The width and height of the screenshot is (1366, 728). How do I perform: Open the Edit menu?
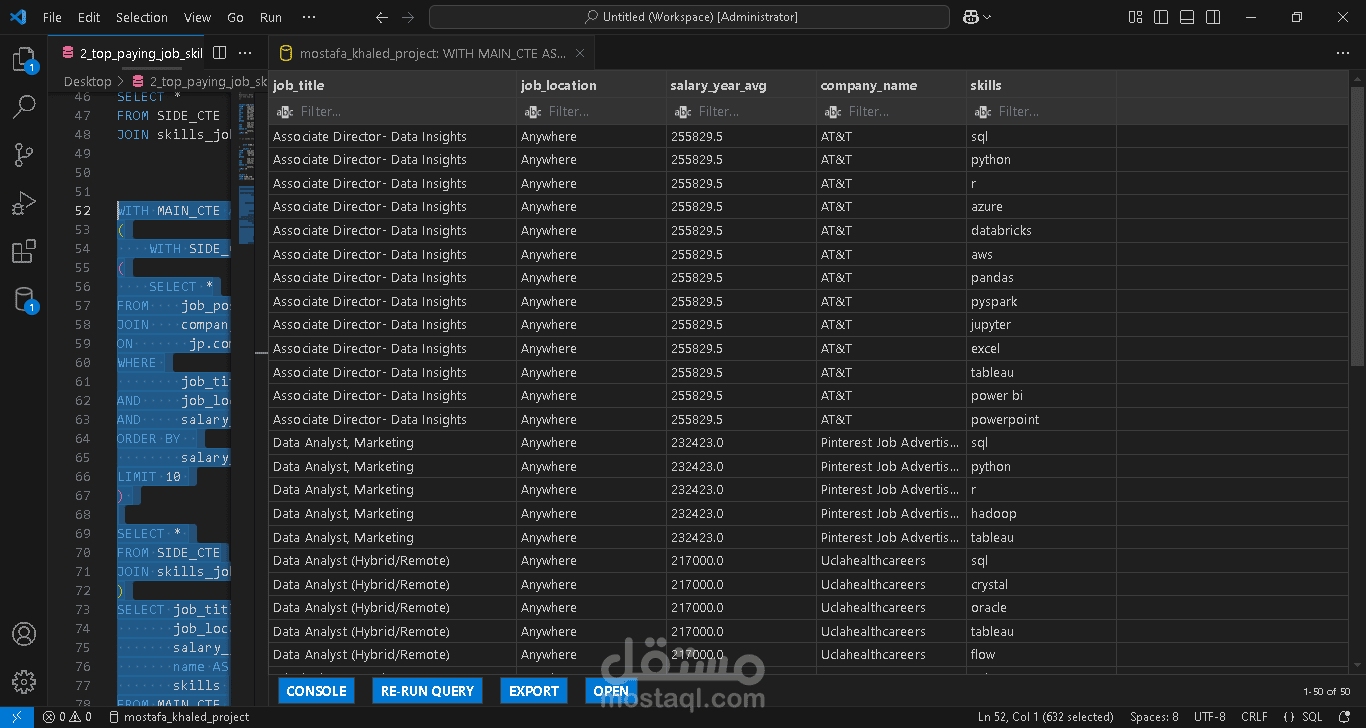89,17
